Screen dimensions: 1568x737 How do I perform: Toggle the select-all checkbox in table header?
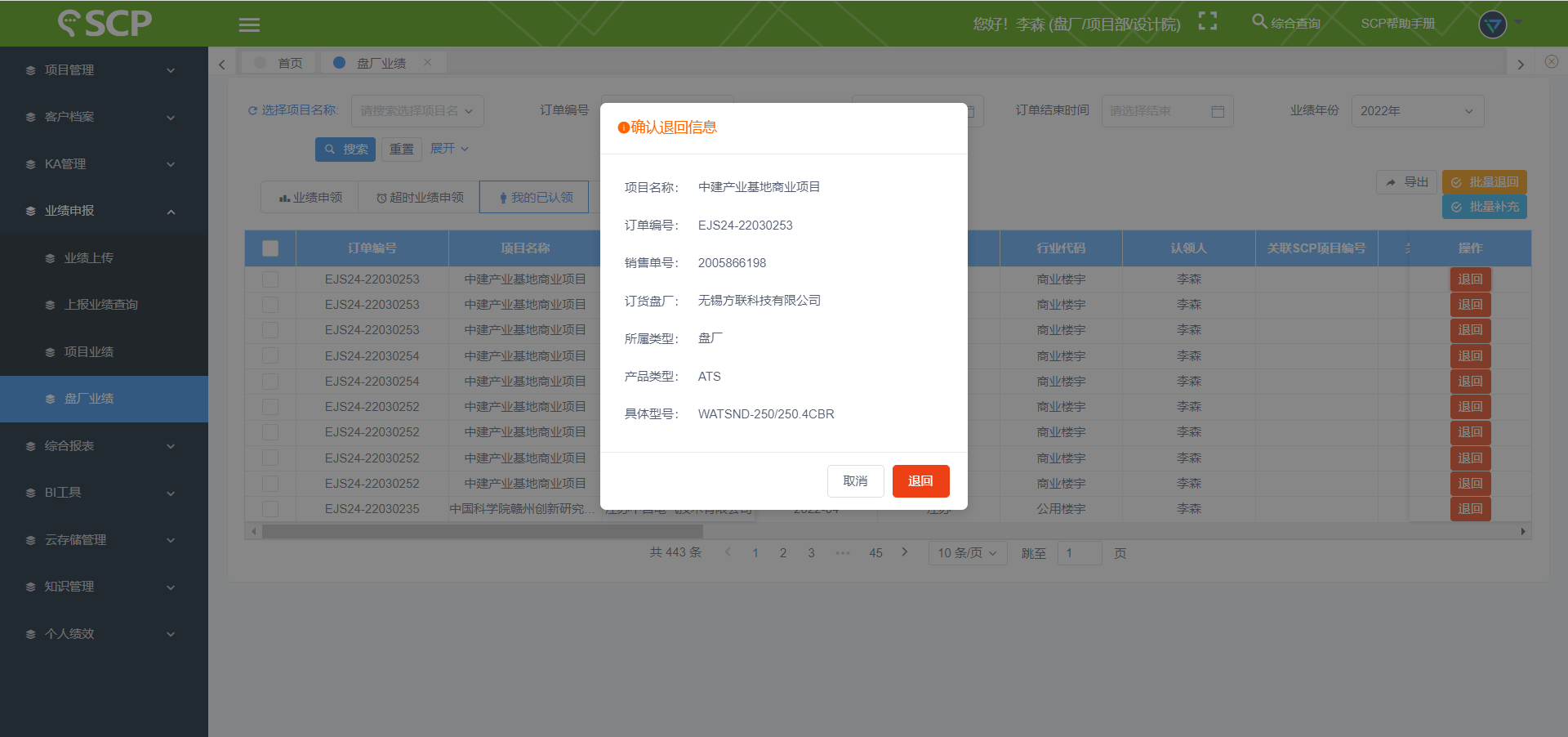(x=270, y=248)
